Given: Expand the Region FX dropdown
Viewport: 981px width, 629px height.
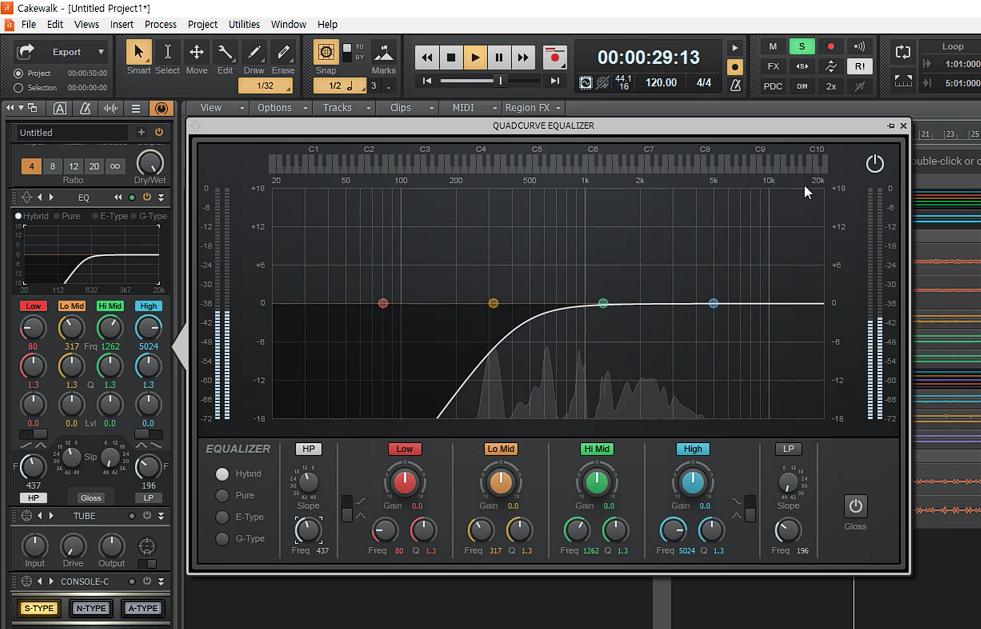Looking at the screenshot, I should pyautogui.click(x=532, y=108).
